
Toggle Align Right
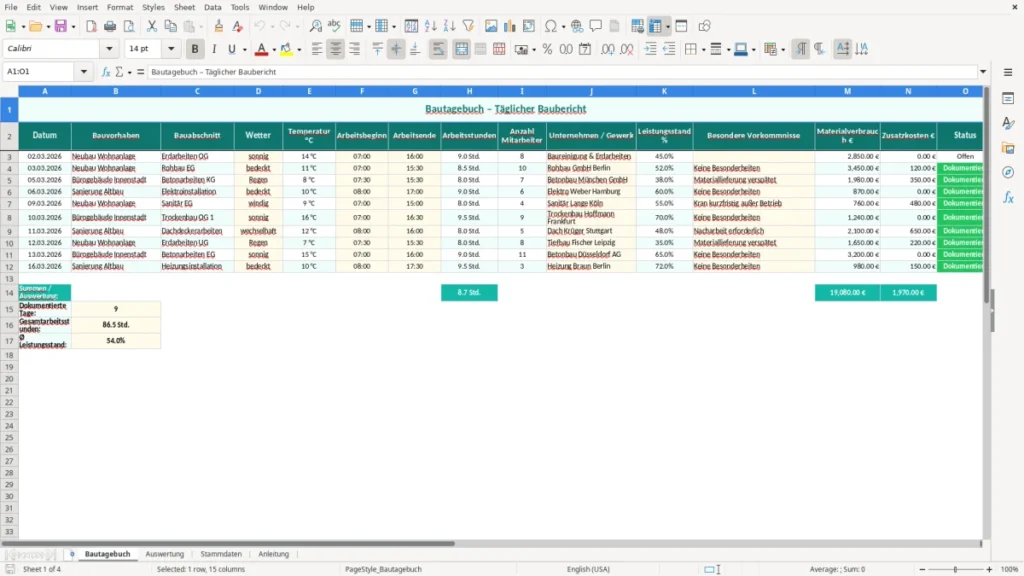click(x=355, y=49)
